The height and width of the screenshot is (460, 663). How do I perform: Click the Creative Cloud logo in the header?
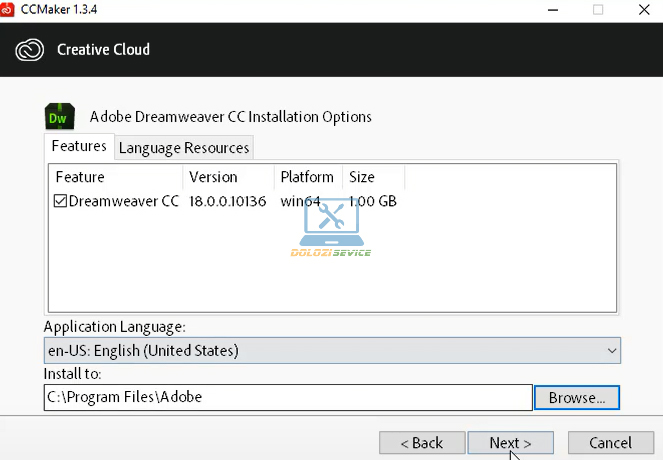click(x=30, y=49)
